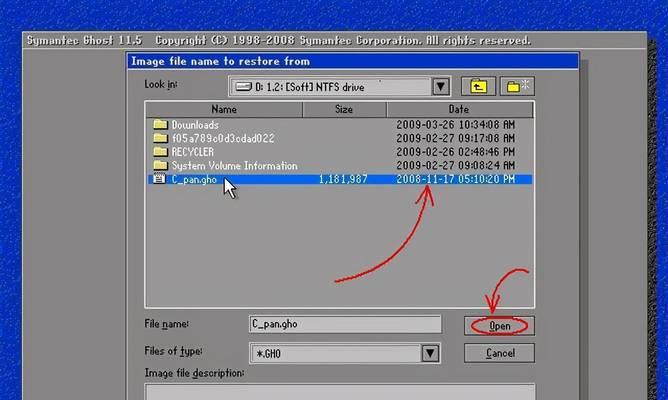
Task: Click date 2008-11-17 05:10:20 PM
Action: pyautogui.click(x=455, y=179)
